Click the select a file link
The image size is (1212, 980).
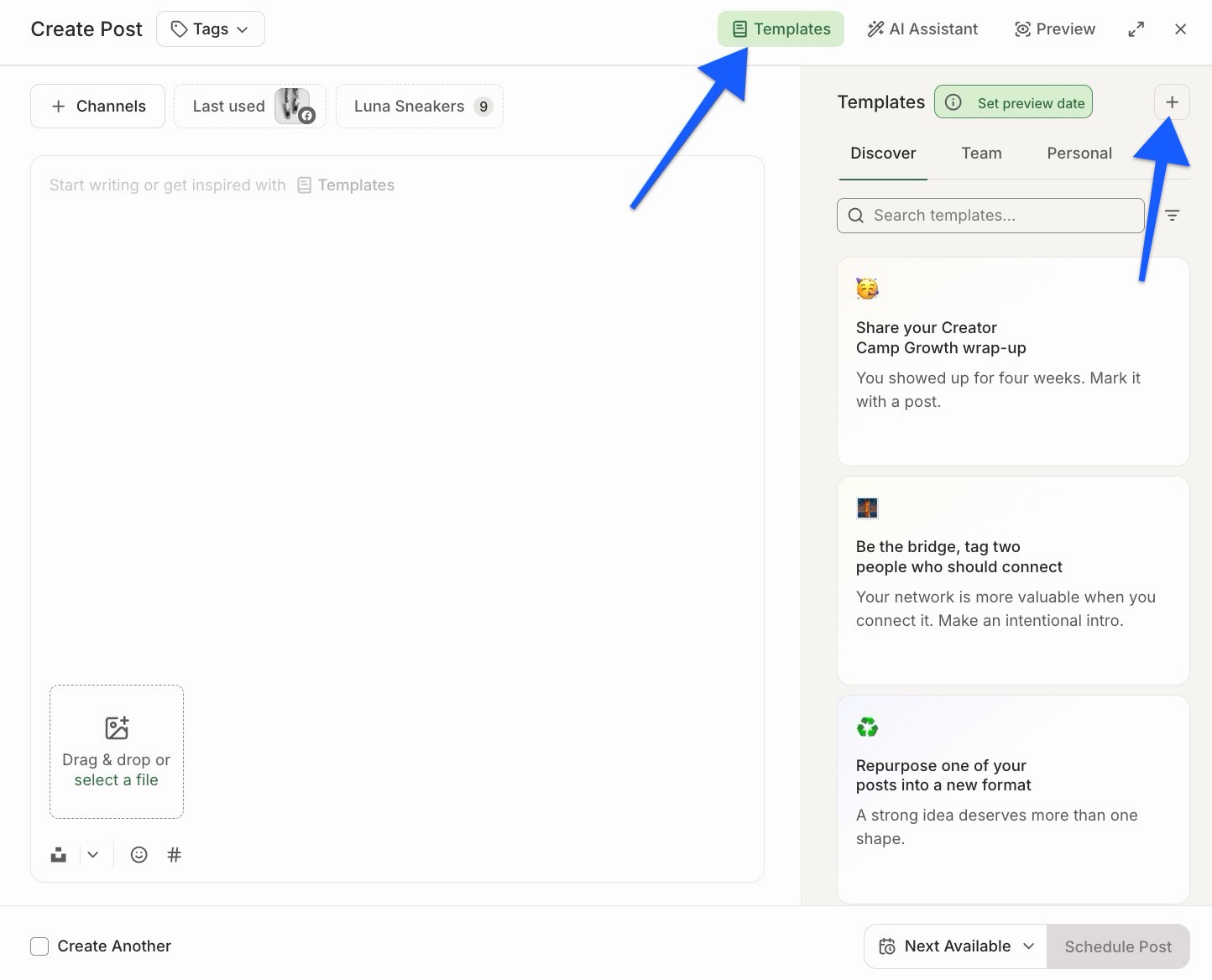(x=117, y=780)
